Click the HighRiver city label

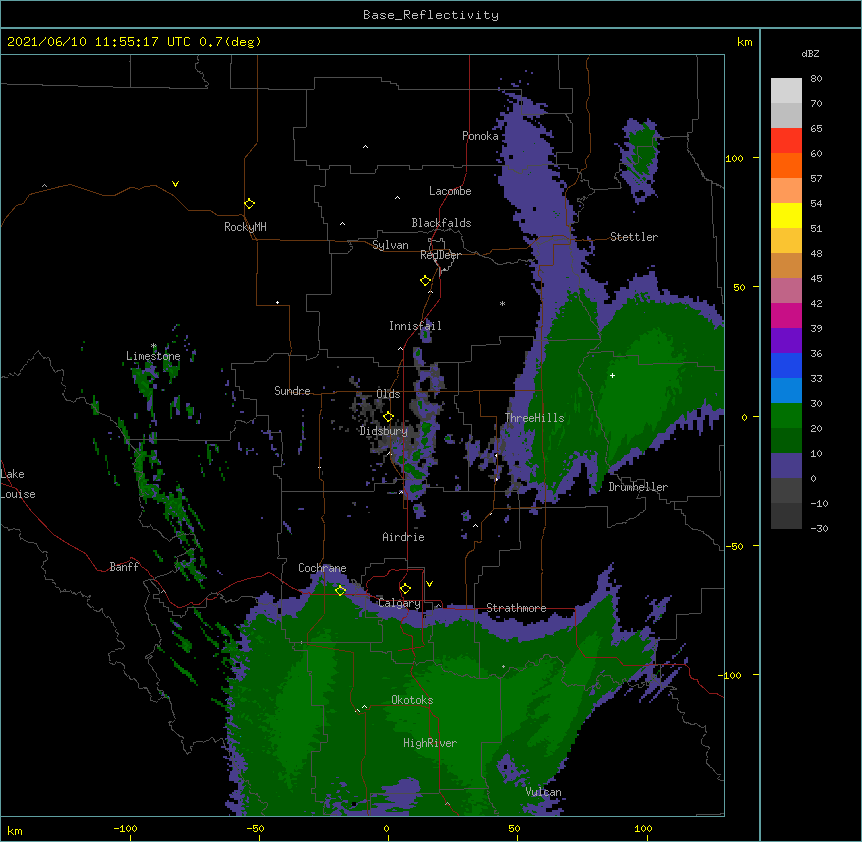[x=430, y=743]
